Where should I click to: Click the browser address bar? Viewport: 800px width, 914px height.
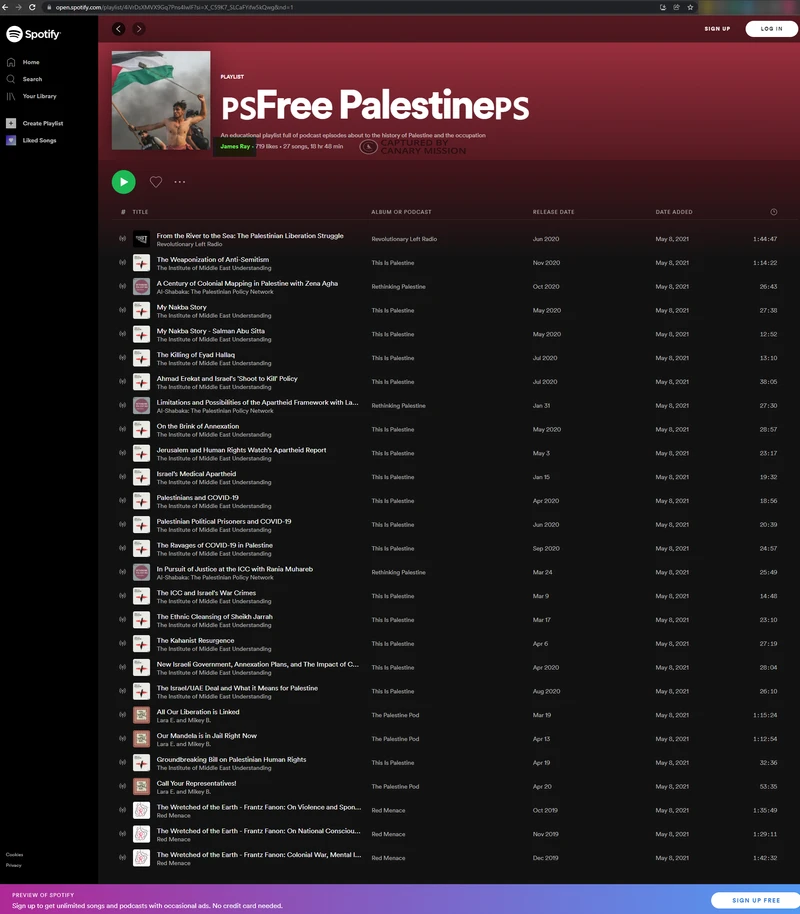[350, 8]
